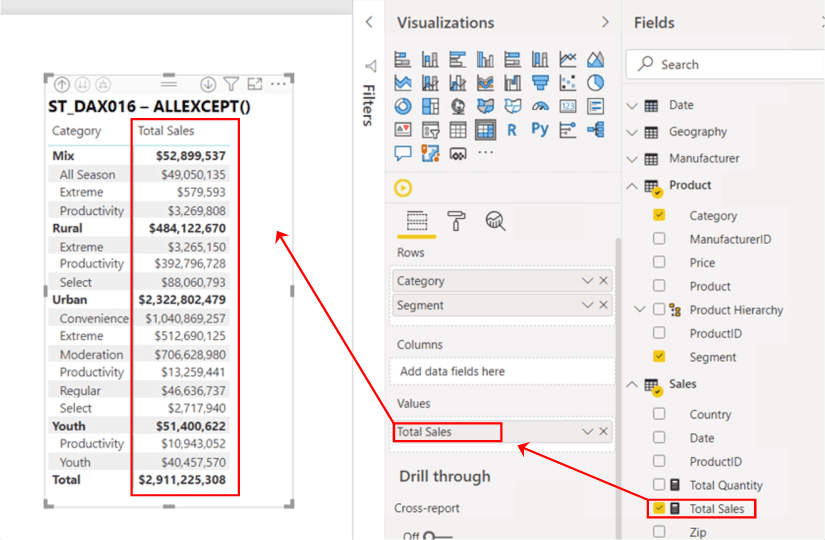The height and width of the screenshot is (540, 825).
Task: Select the Area chart visual
Action: 595,59
